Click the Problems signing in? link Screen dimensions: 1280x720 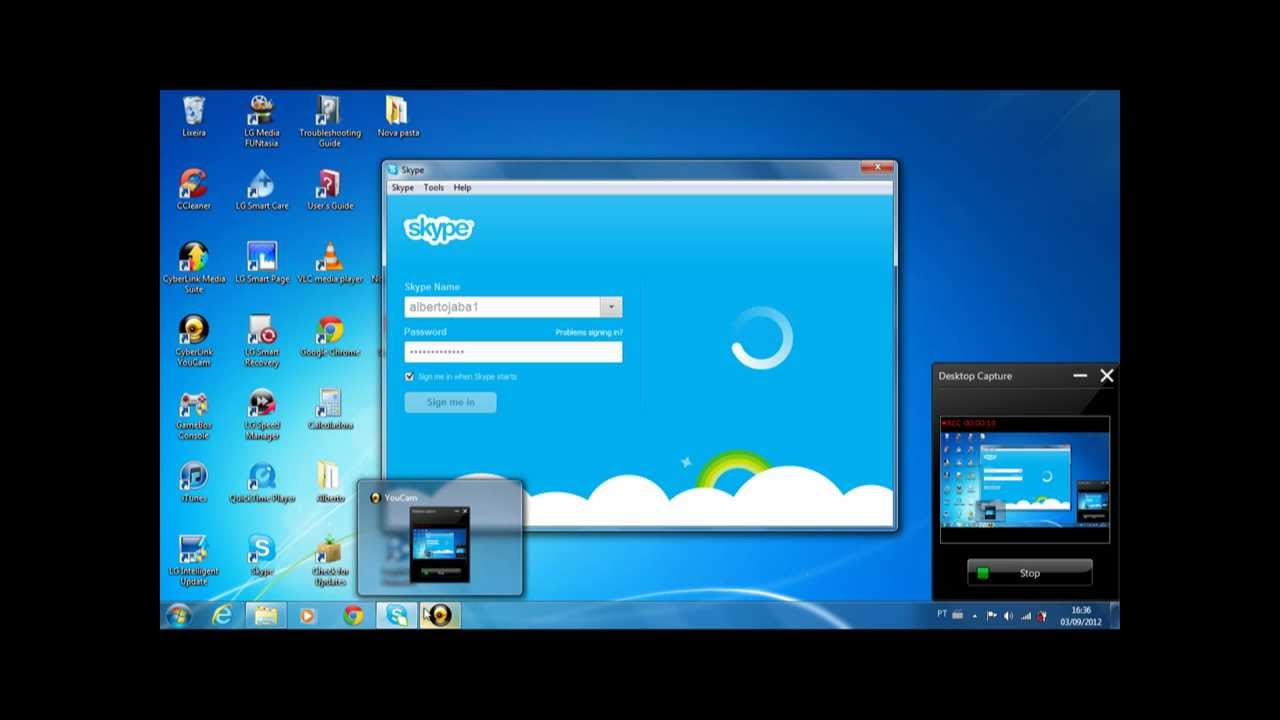pos(589,332)
